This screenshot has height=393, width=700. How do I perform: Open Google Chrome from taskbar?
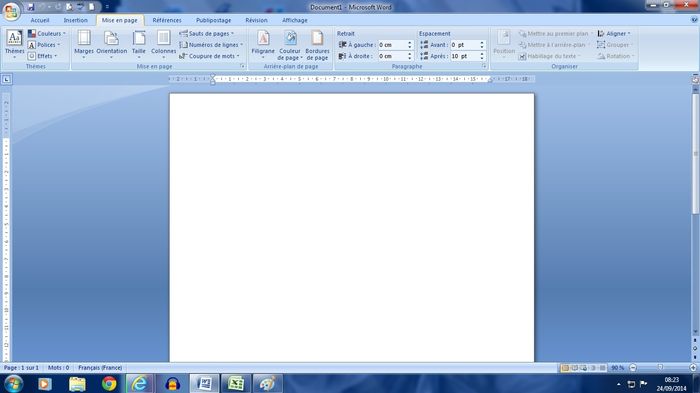click(x=109, y=384)
